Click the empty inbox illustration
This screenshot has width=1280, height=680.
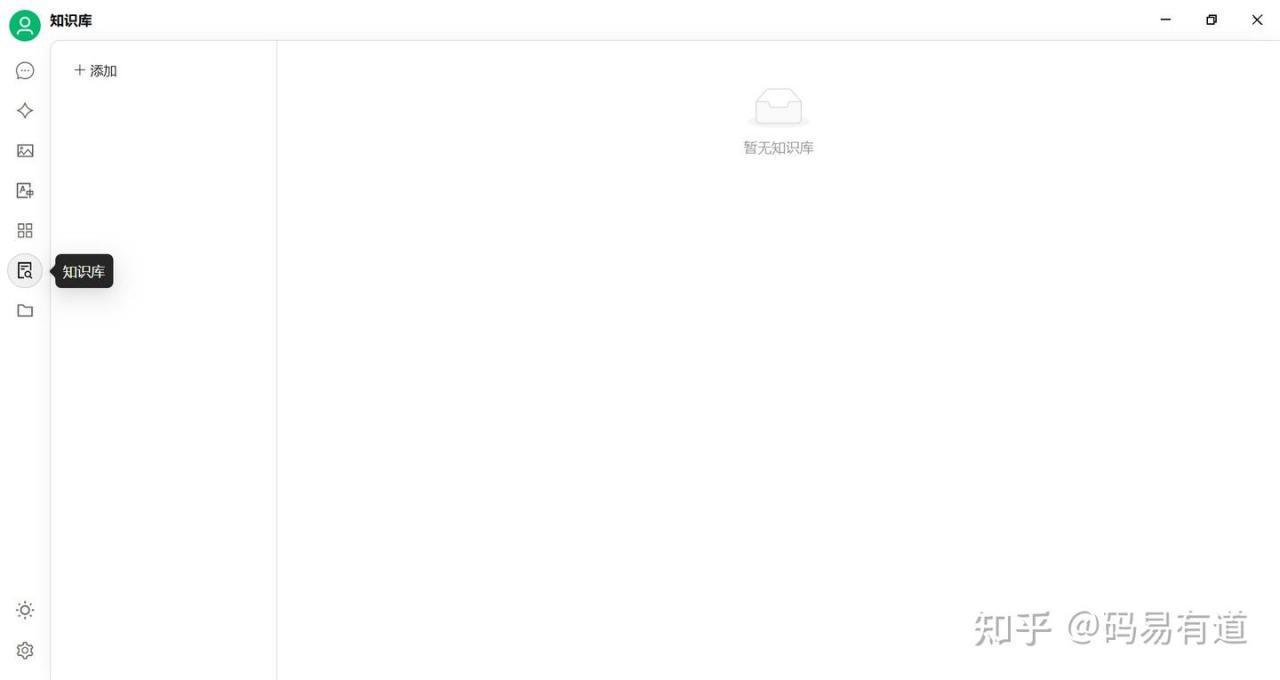click(x=778, y=107)
